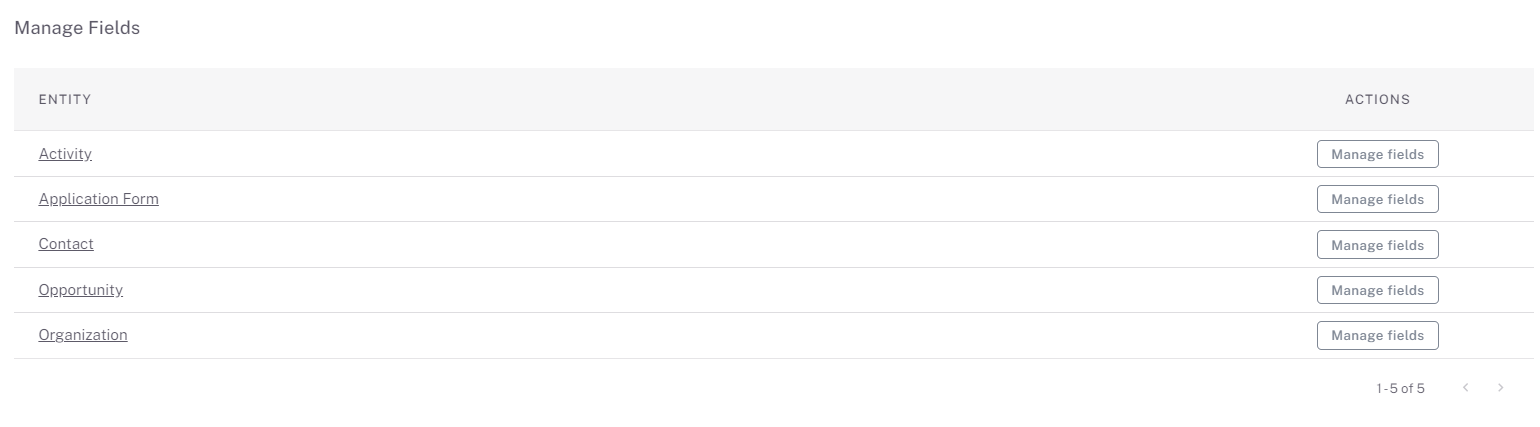
Task: Open the Application Form entity link
Action: pyautogui.click(x=98, y=199)
